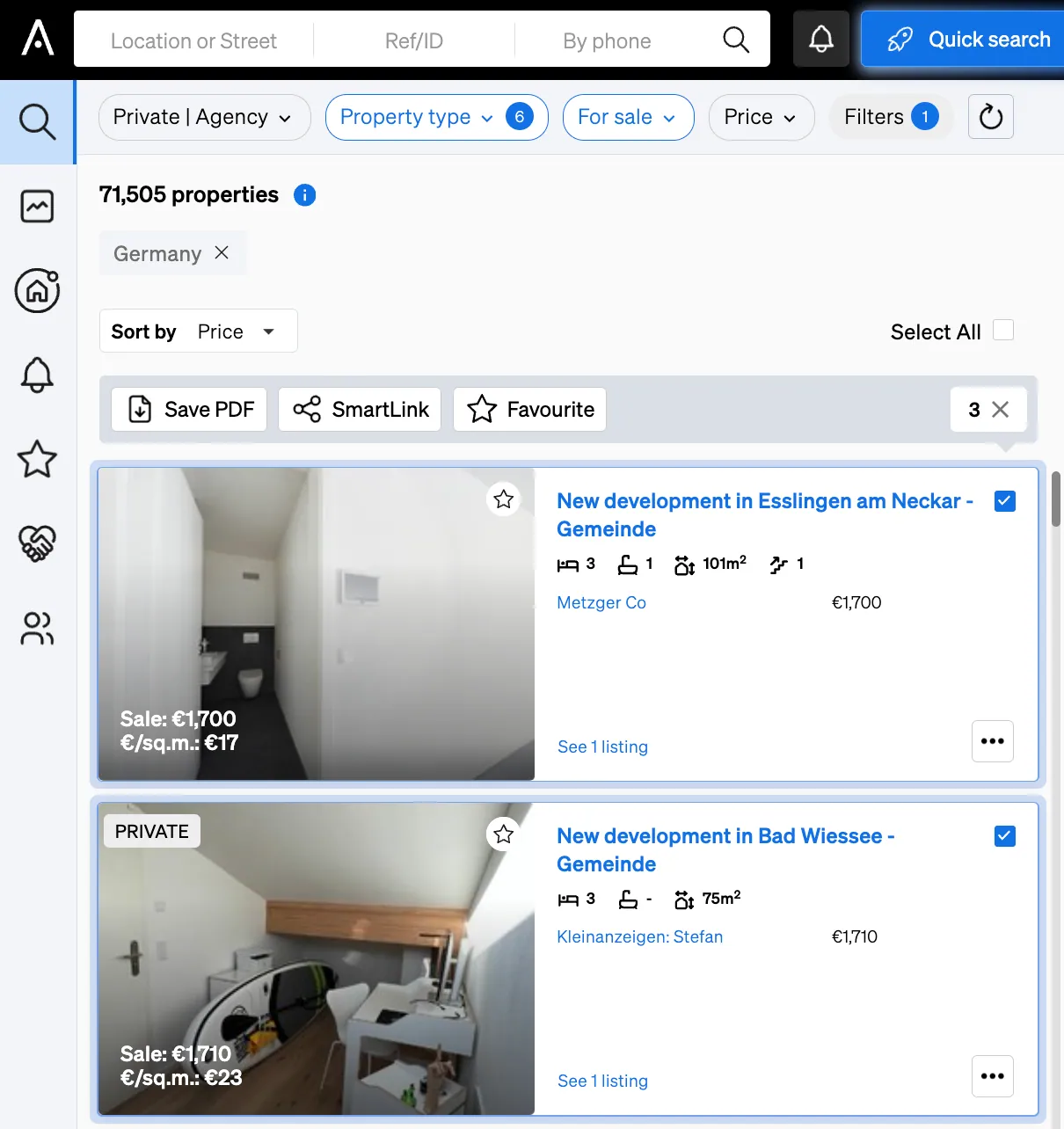Clear the 3 selected items count
1064x1129 pixels.
(x=1000, y=410)
